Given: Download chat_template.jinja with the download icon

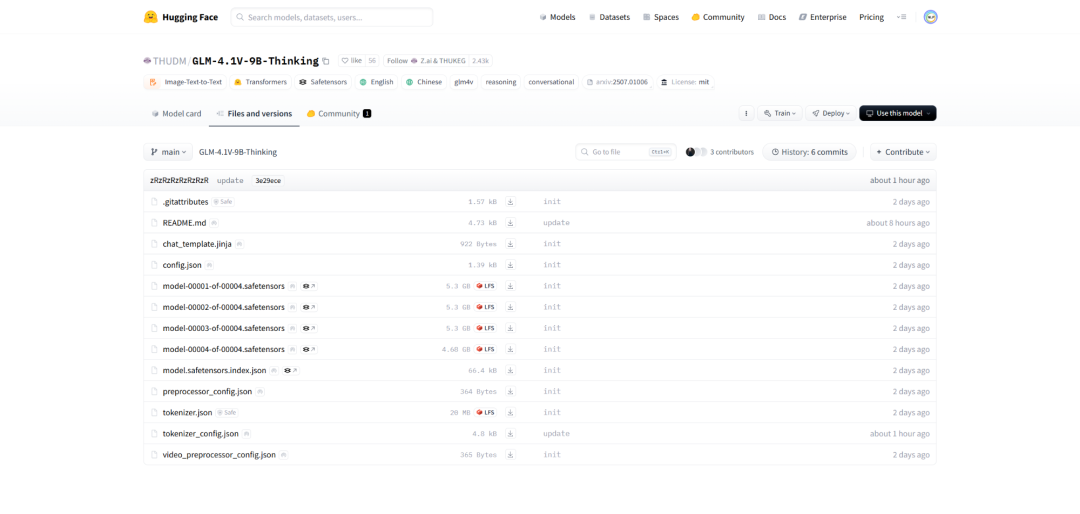Looking at the screenshot, I should point(510,244).
